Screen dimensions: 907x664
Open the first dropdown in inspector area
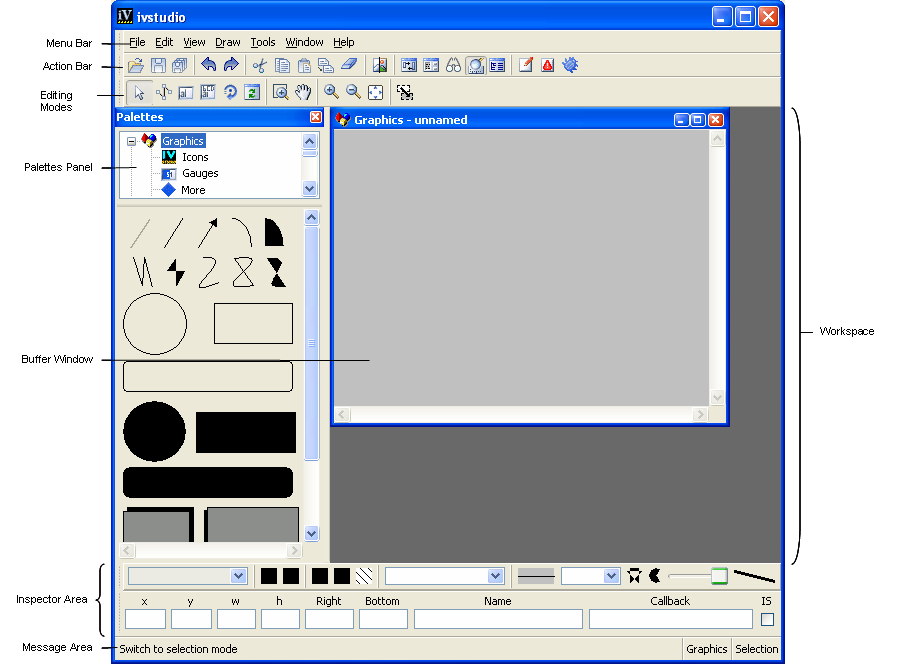click(238, 576)
